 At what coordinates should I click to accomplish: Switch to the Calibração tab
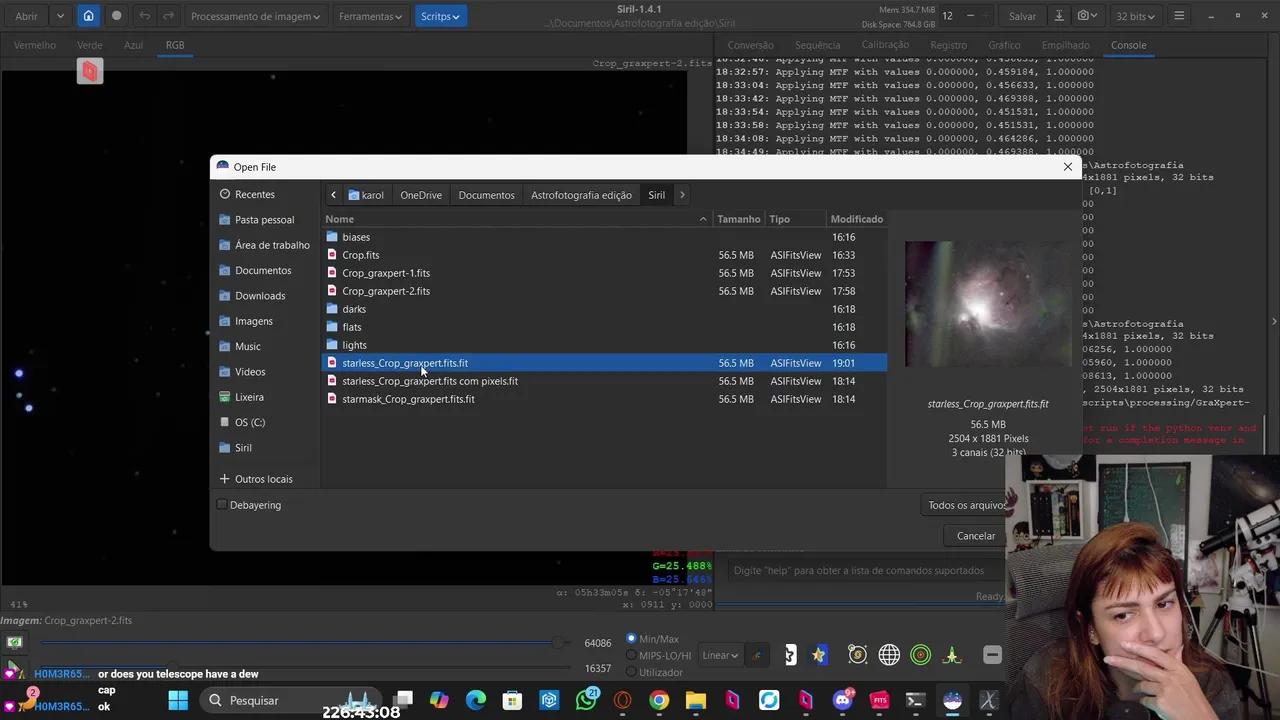point(885,45)
